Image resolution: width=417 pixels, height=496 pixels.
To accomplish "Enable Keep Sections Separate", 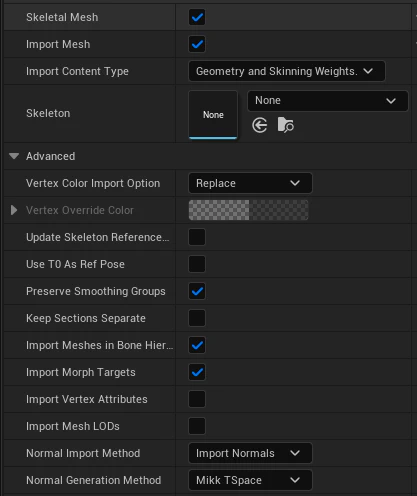I will click(x=197, y=318).
